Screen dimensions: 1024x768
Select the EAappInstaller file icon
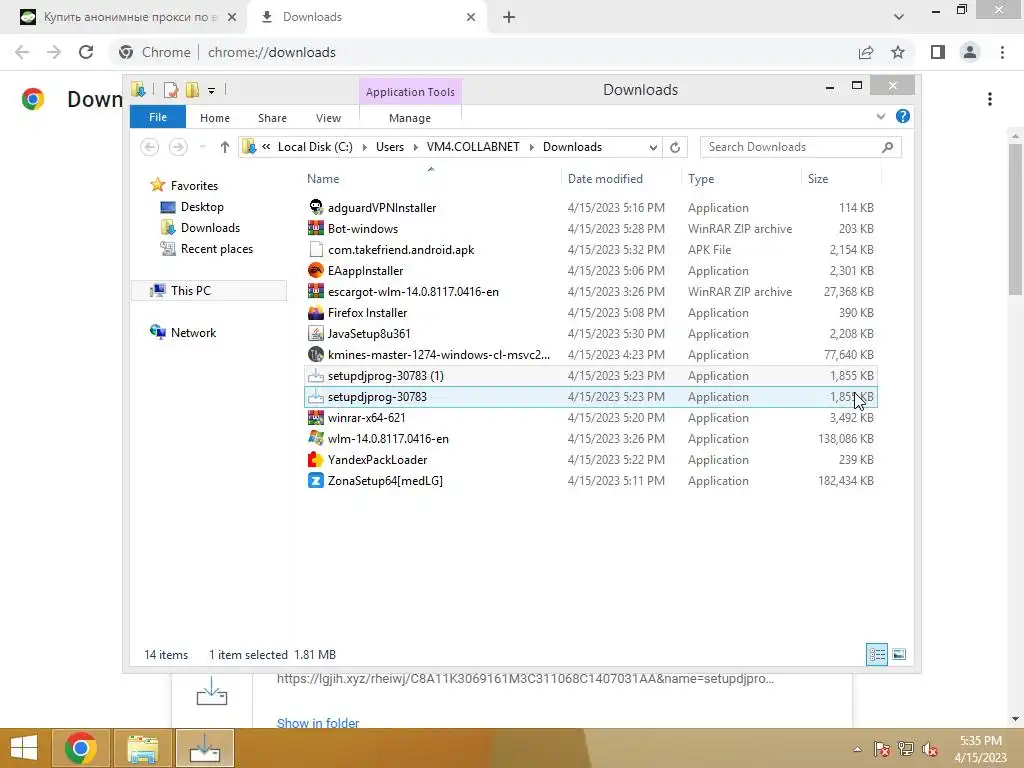click(316, 270)
